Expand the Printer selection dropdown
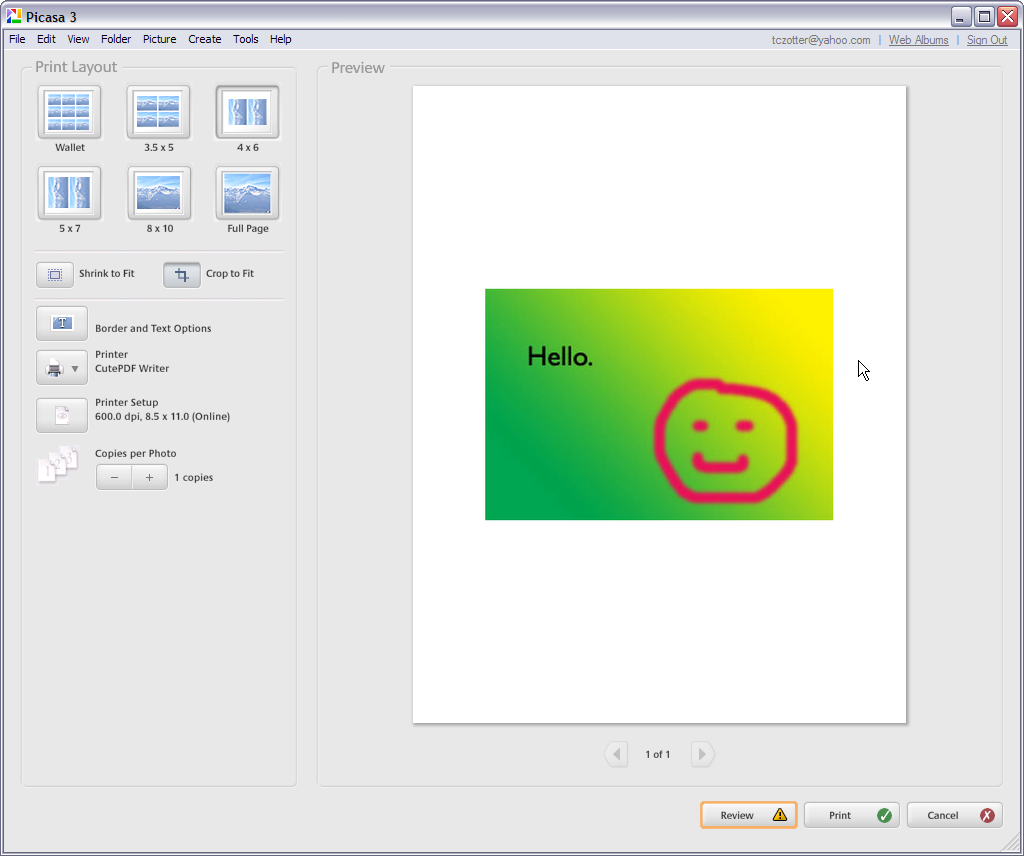The image size is (1024, 856). [x=62, y=368]
